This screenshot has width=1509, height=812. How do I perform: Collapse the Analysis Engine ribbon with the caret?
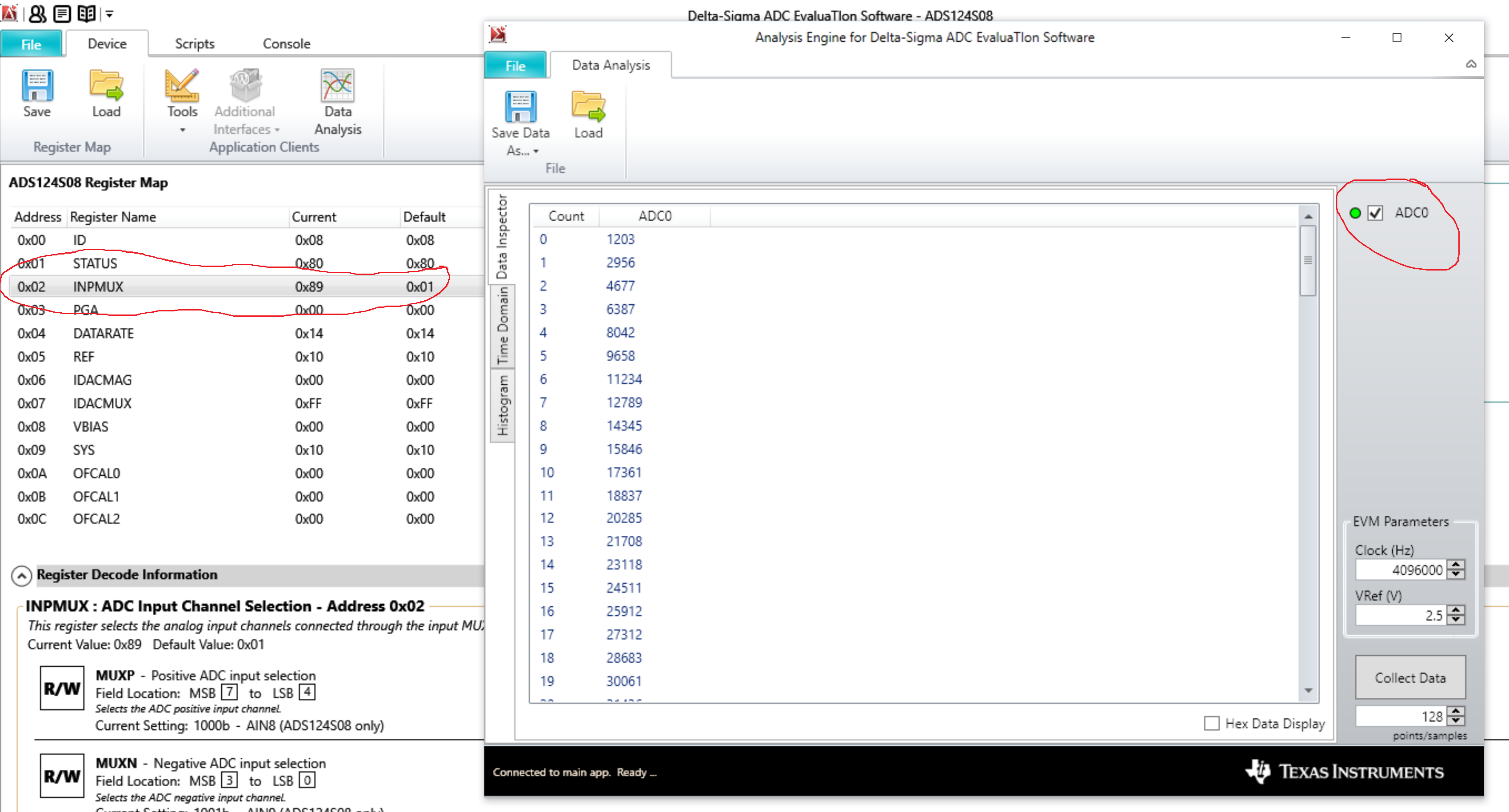coord(1471,64)
